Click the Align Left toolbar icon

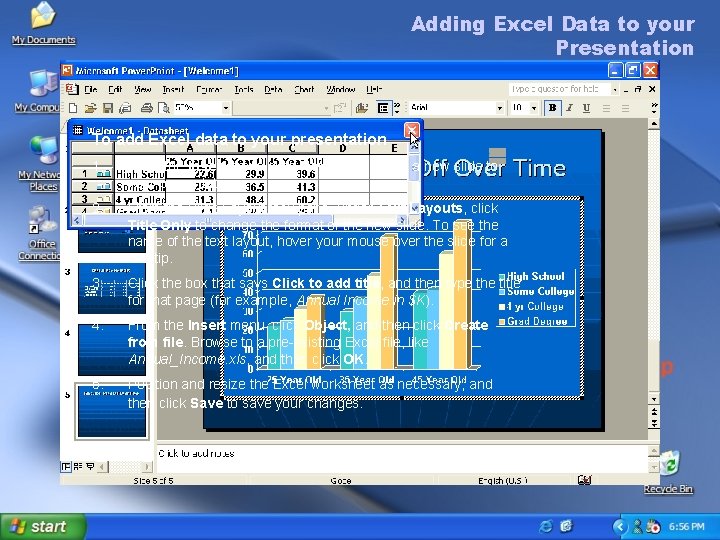pyautogui.click(x=607, y=108)
